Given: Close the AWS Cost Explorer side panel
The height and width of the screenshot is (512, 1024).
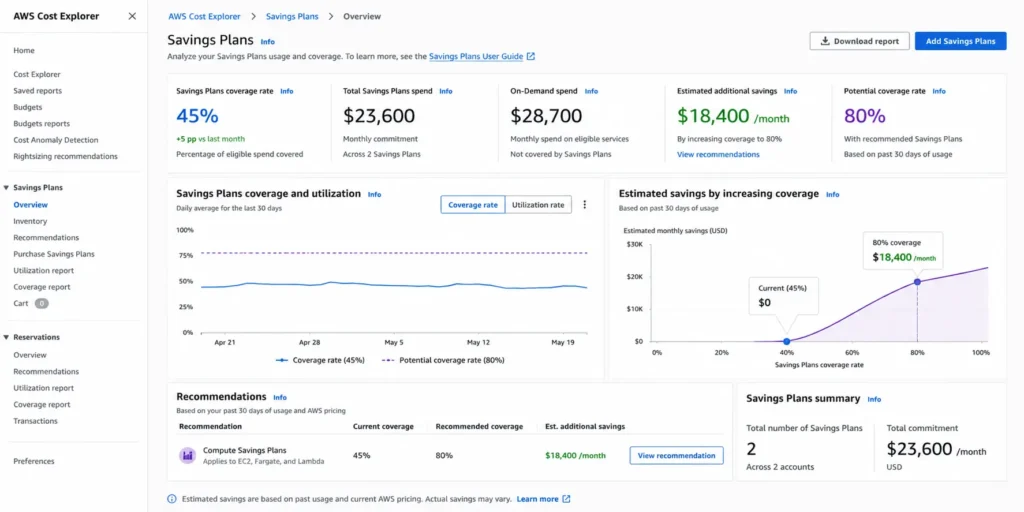Looking at the screenshot, I should tap(132, 16).
